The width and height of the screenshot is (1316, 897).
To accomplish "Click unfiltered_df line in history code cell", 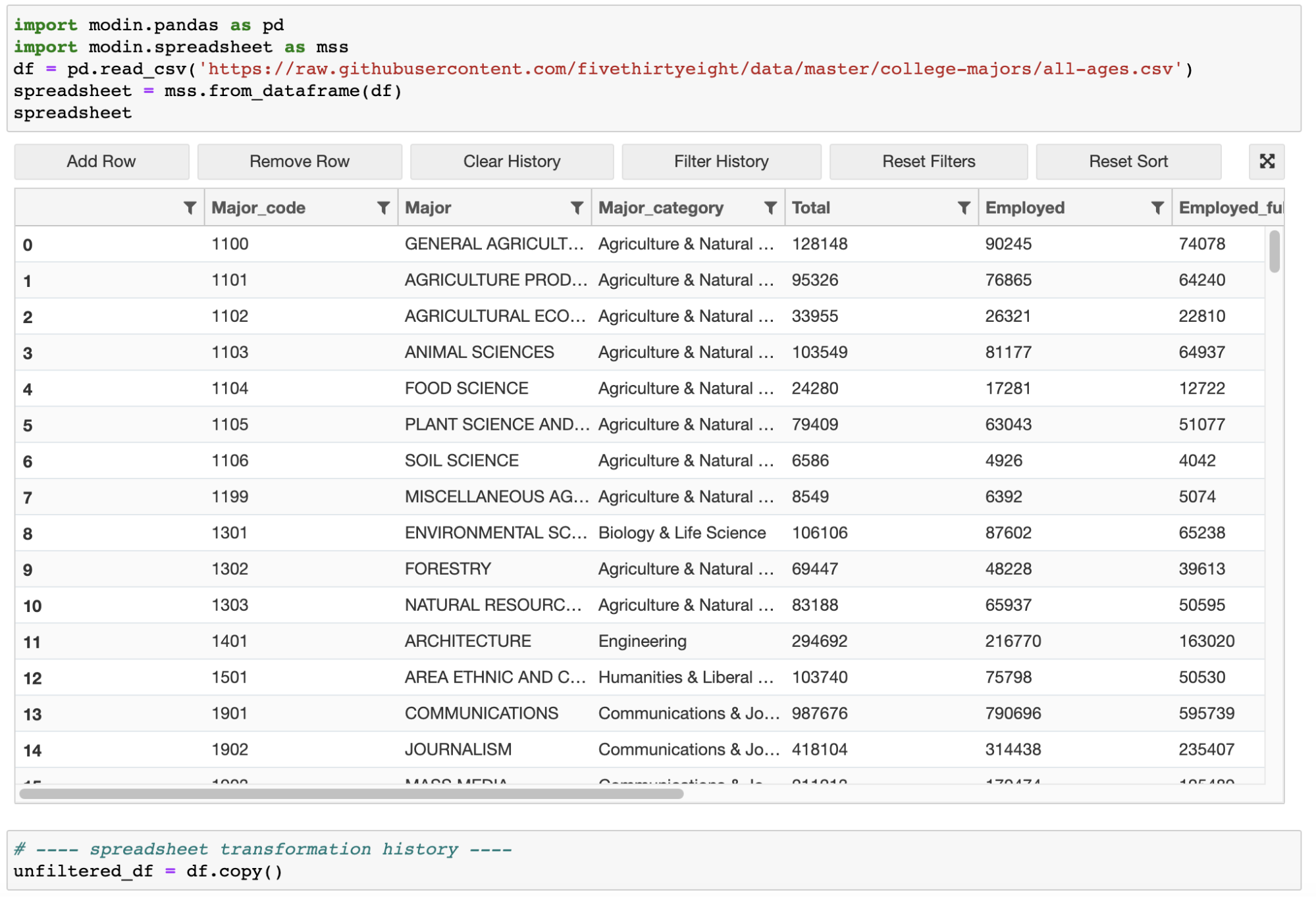I will [148, 871].
